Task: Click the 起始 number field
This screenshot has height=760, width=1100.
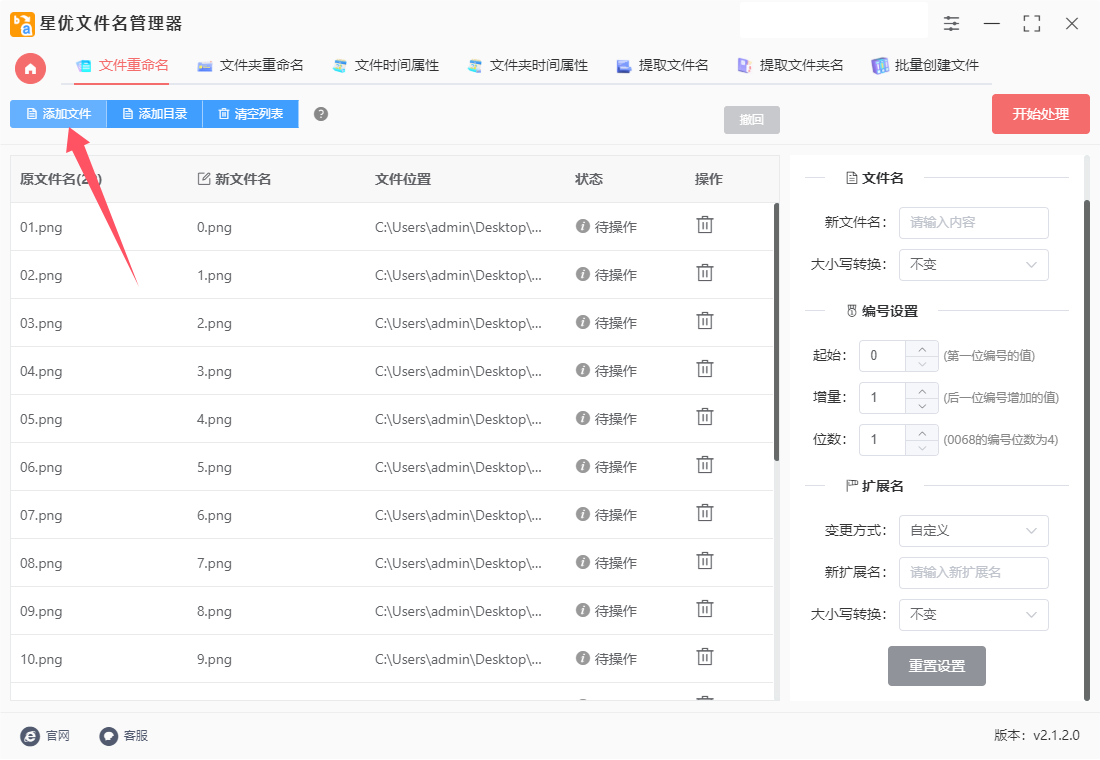Action: pyautogui.click(x=883, y=356)
